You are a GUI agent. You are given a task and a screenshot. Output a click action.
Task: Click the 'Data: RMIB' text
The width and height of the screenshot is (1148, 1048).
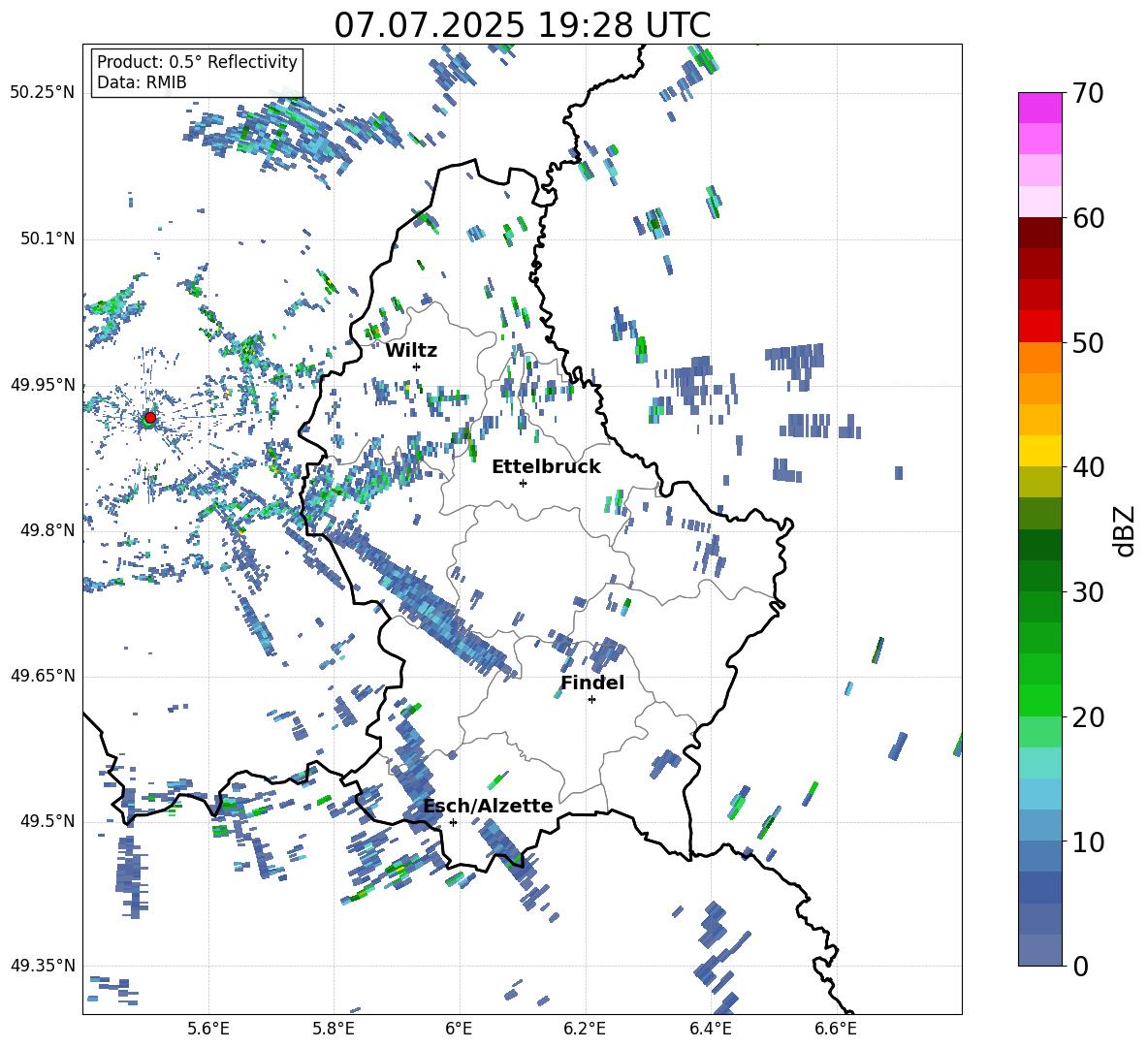coord(142,82)
